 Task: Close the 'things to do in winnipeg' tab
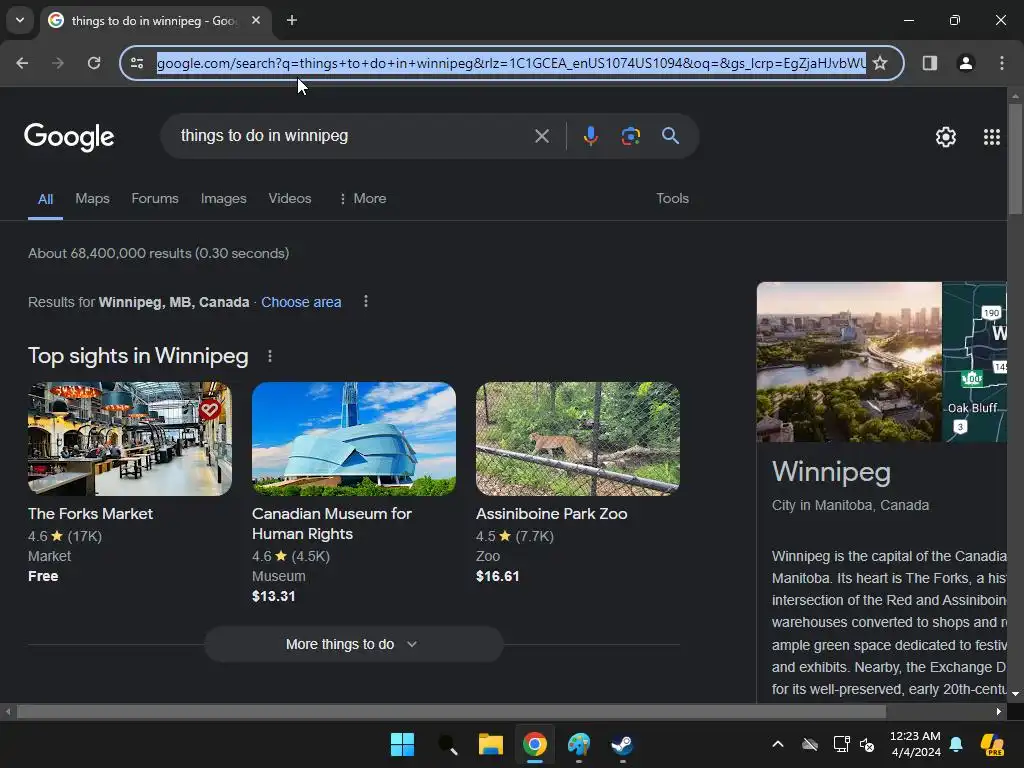pos(256,20)
